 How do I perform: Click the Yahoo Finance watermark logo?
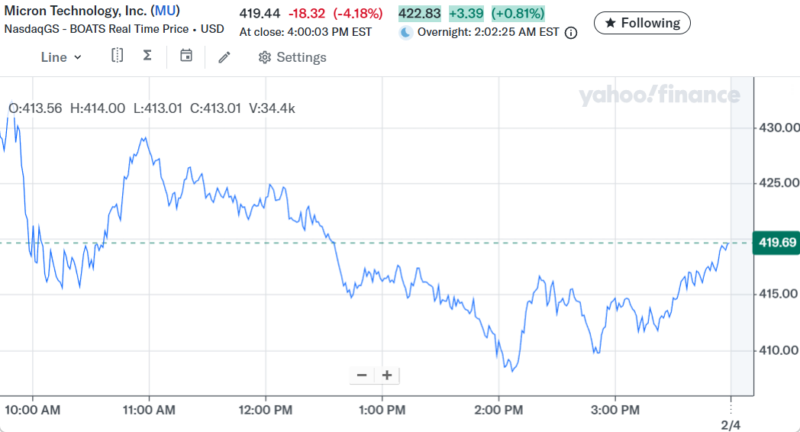click(658, 95)
